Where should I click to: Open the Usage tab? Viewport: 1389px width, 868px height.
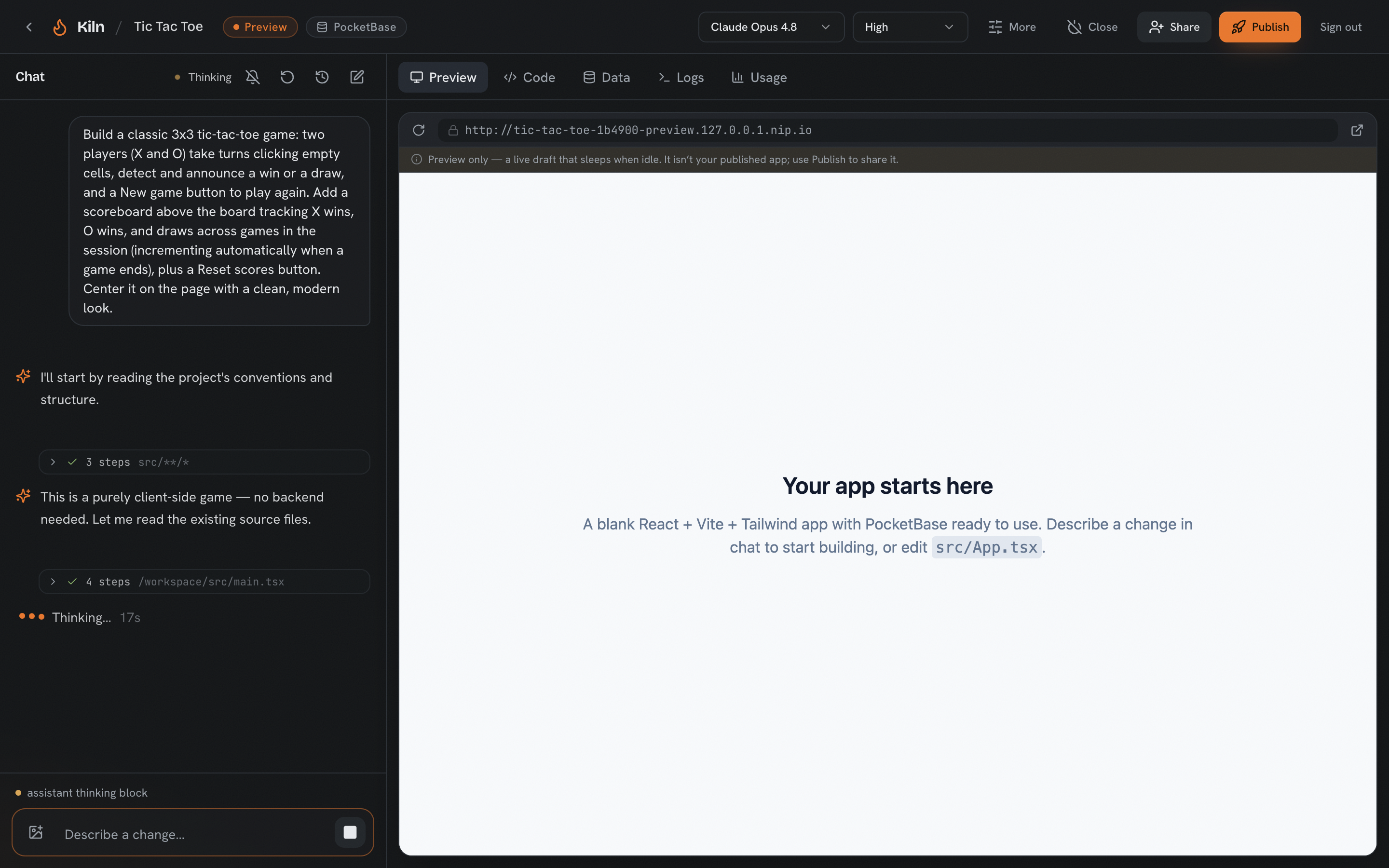(759, 78)
